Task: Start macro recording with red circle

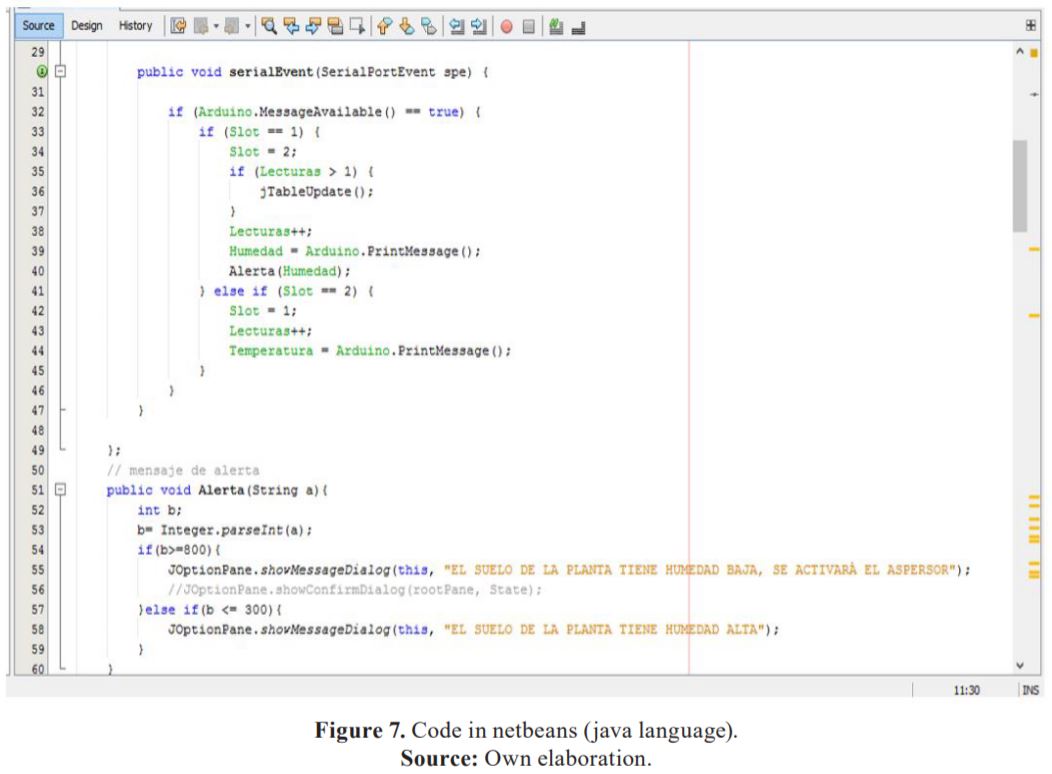Action: coord(507,27)
